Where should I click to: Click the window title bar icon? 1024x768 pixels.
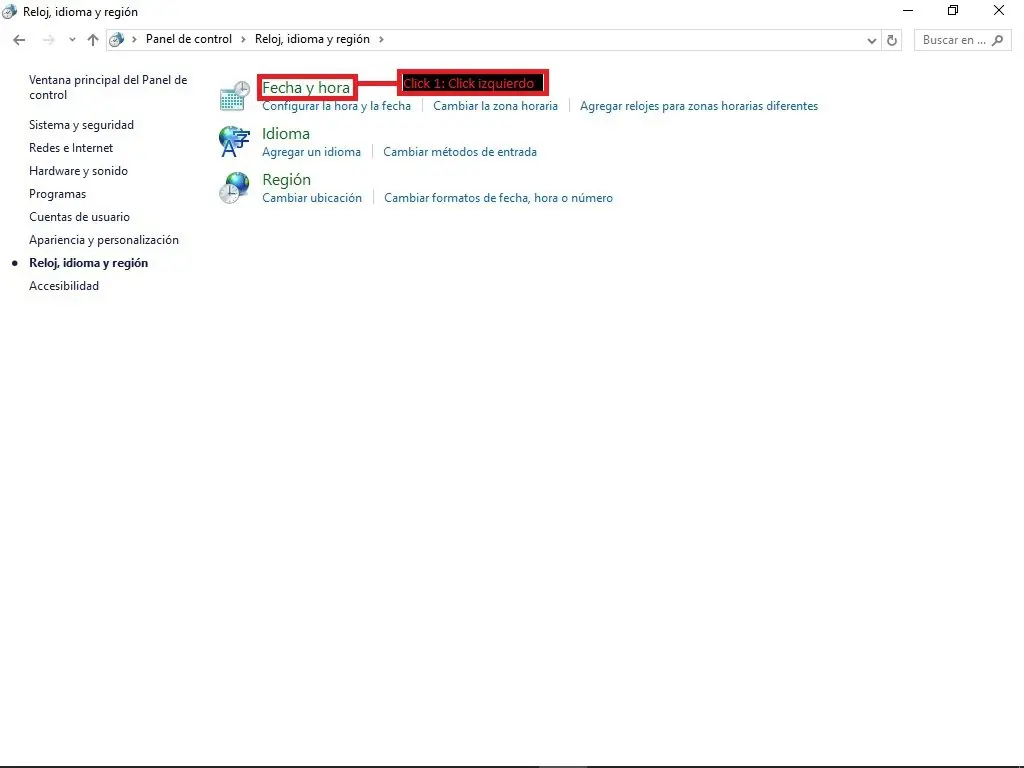point(9,11)
